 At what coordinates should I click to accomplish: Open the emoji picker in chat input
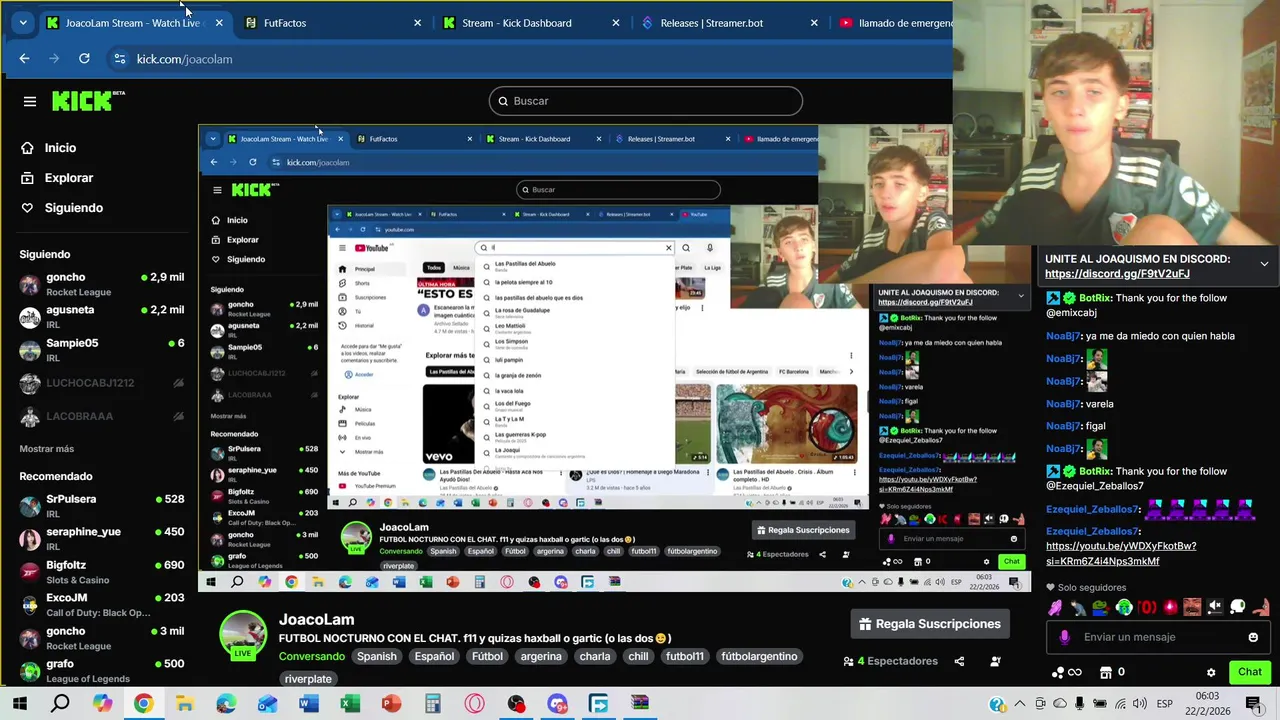click(x=1253, y=637)
